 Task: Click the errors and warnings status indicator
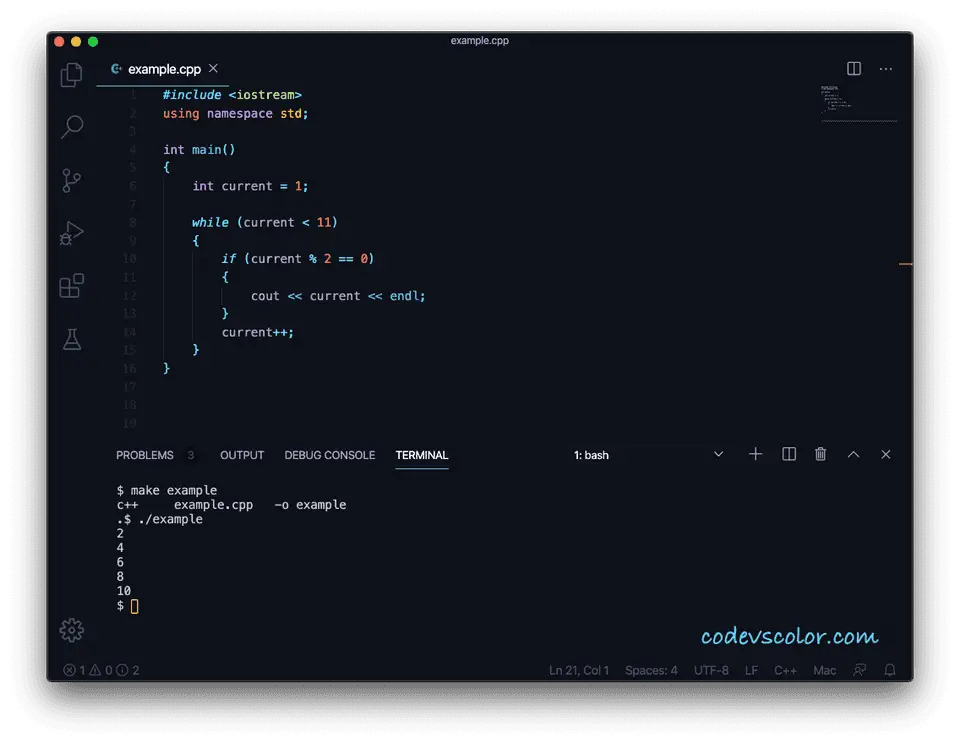(x=101, y=671)
